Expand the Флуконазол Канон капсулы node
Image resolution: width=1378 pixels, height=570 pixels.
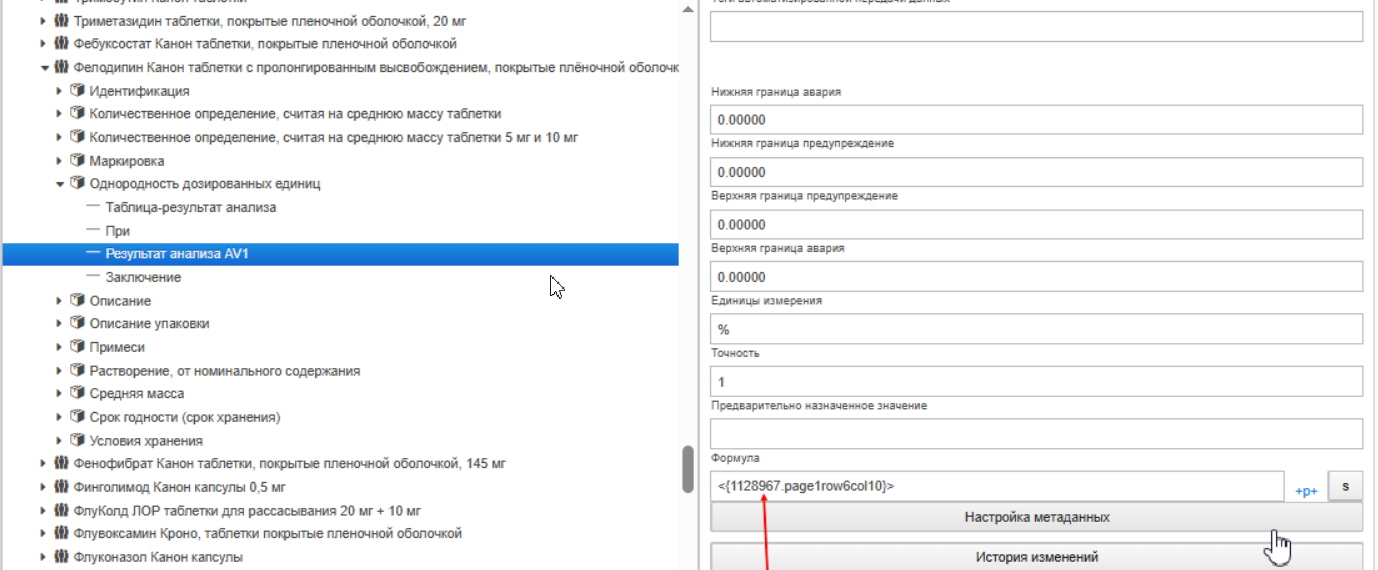point(44,557)
